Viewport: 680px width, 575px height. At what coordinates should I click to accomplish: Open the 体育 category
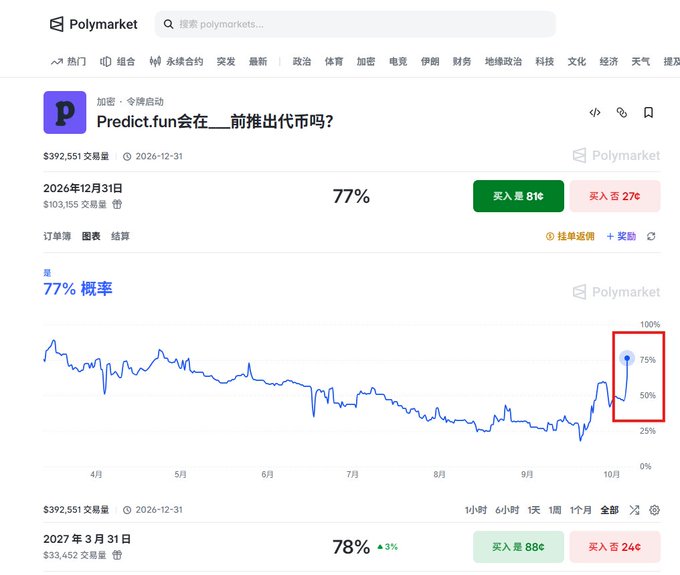coord(334,62)
